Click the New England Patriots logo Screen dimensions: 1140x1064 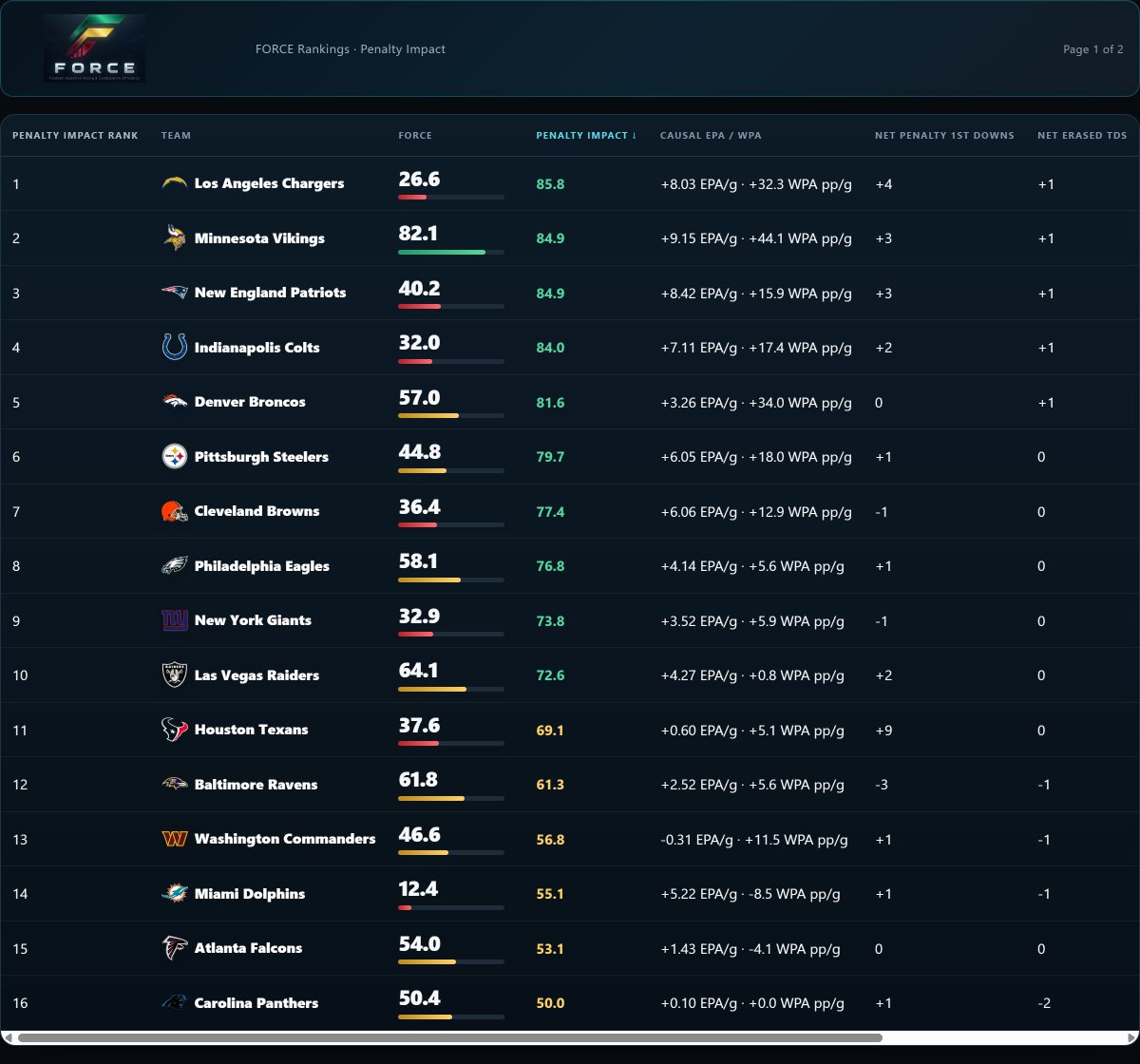click(175, 293)
